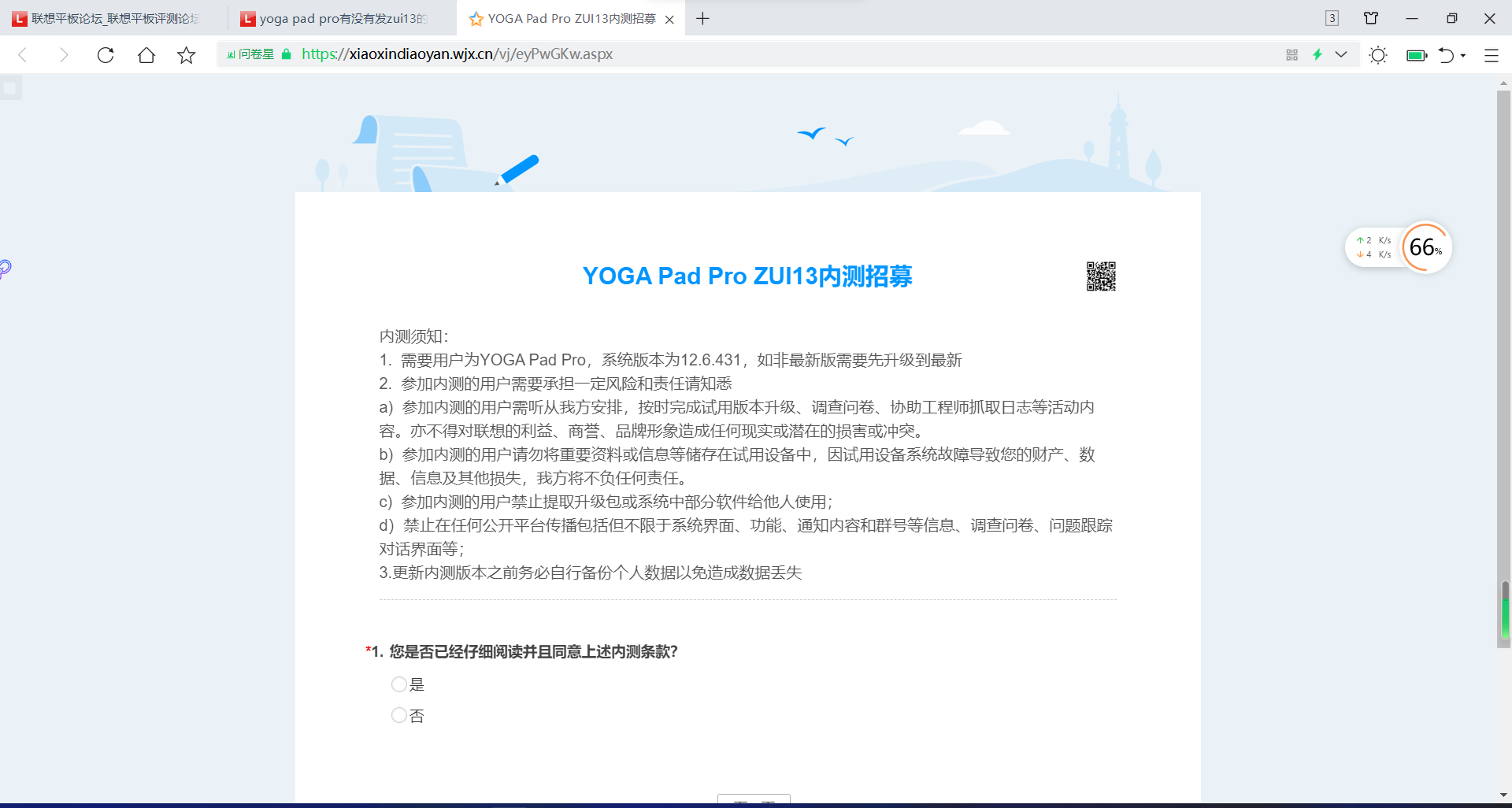The image size is (1512, 808).
Task: Click the scrollbar up arrow
Action: (1504, 83)
